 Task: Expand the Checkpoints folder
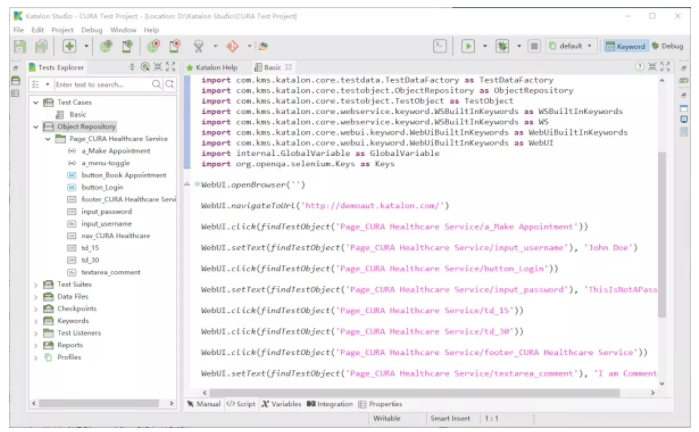[x=36, y=309]
